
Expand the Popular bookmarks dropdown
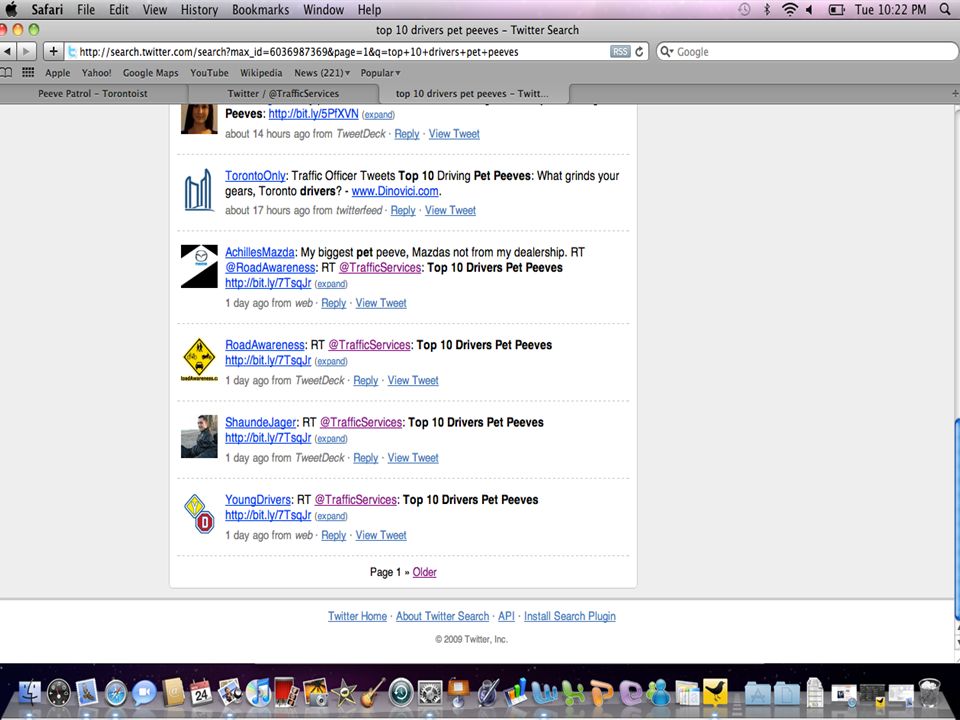coord(380,73)
